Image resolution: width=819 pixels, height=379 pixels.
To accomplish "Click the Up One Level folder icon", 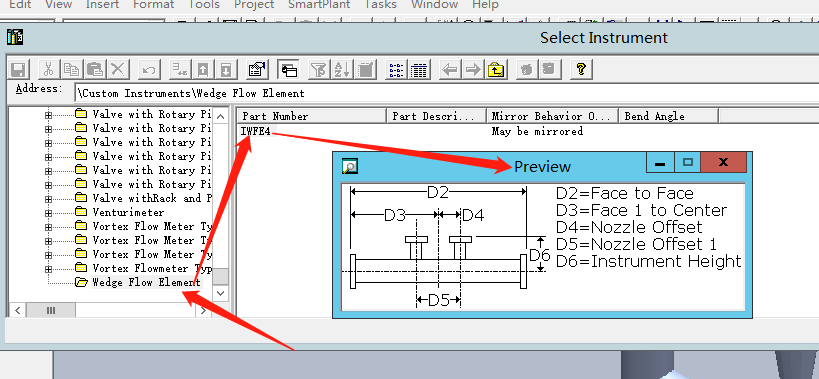I will [496, 69].
